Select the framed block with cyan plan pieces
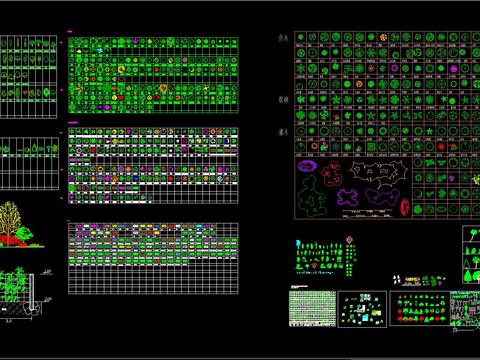This screenshot has width=480, height=360. [362, 309]
